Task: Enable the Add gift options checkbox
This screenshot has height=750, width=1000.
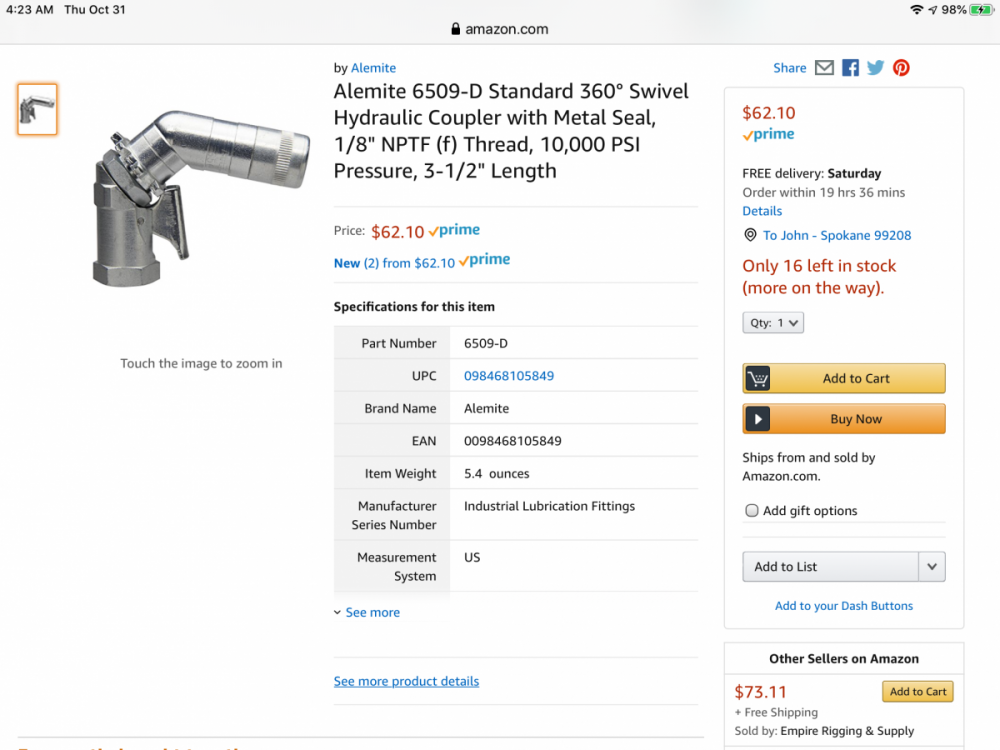Action: 752,511
